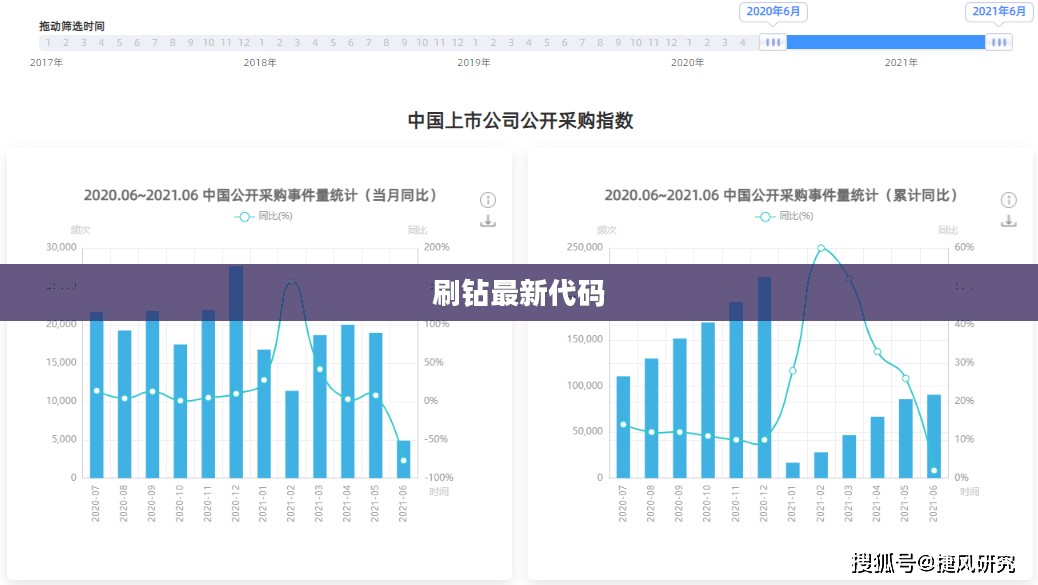The height and width of the screenshot is (585, 1038).
Task: Click the 250,000 y-axis value
Action: [585, 247]
